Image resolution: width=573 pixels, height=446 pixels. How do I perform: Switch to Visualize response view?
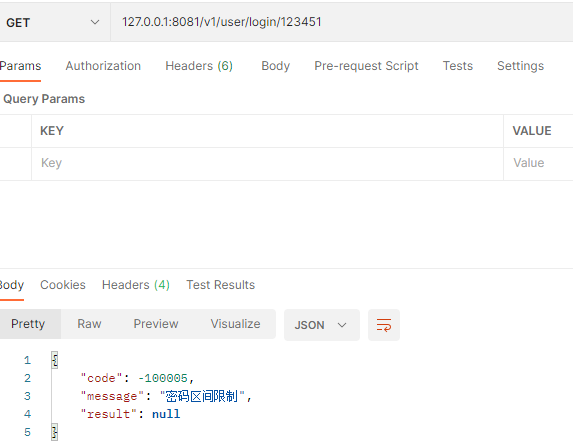coord(235,324)
